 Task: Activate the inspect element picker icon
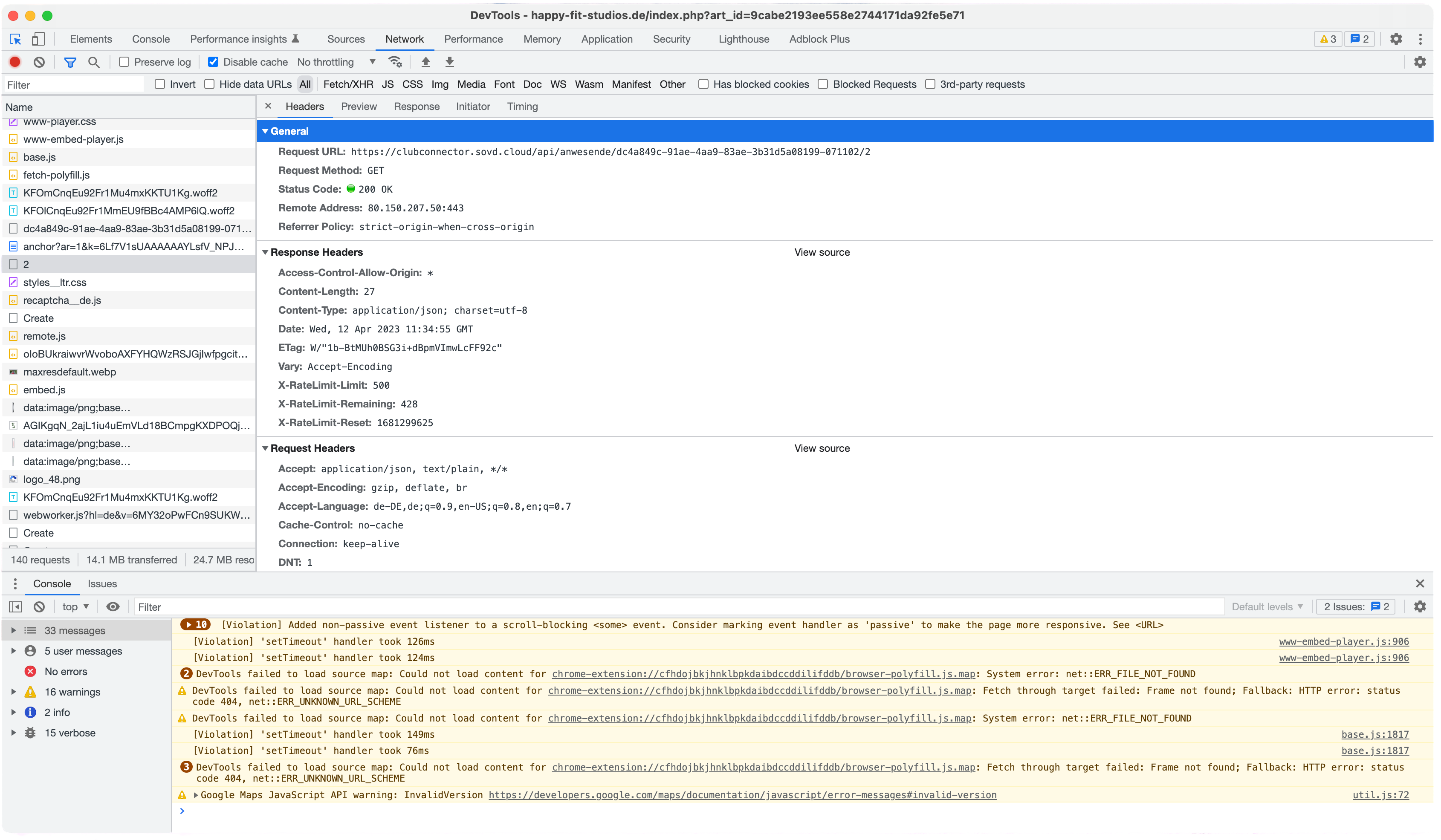(15, 39)
